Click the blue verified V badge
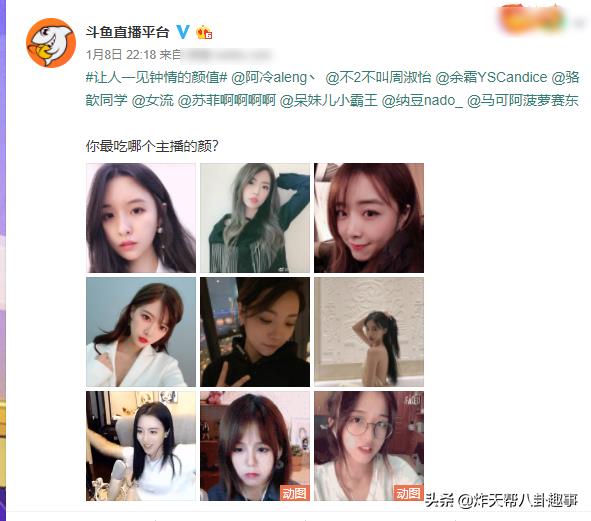This screenshot has height=521, width=591. (183, 32)
